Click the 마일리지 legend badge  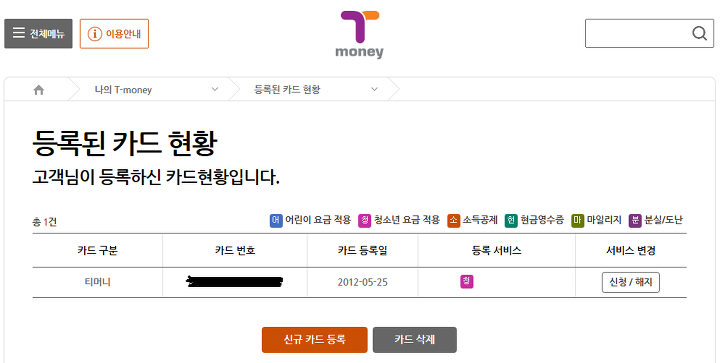pyautogui.click(x=577, y=220)
